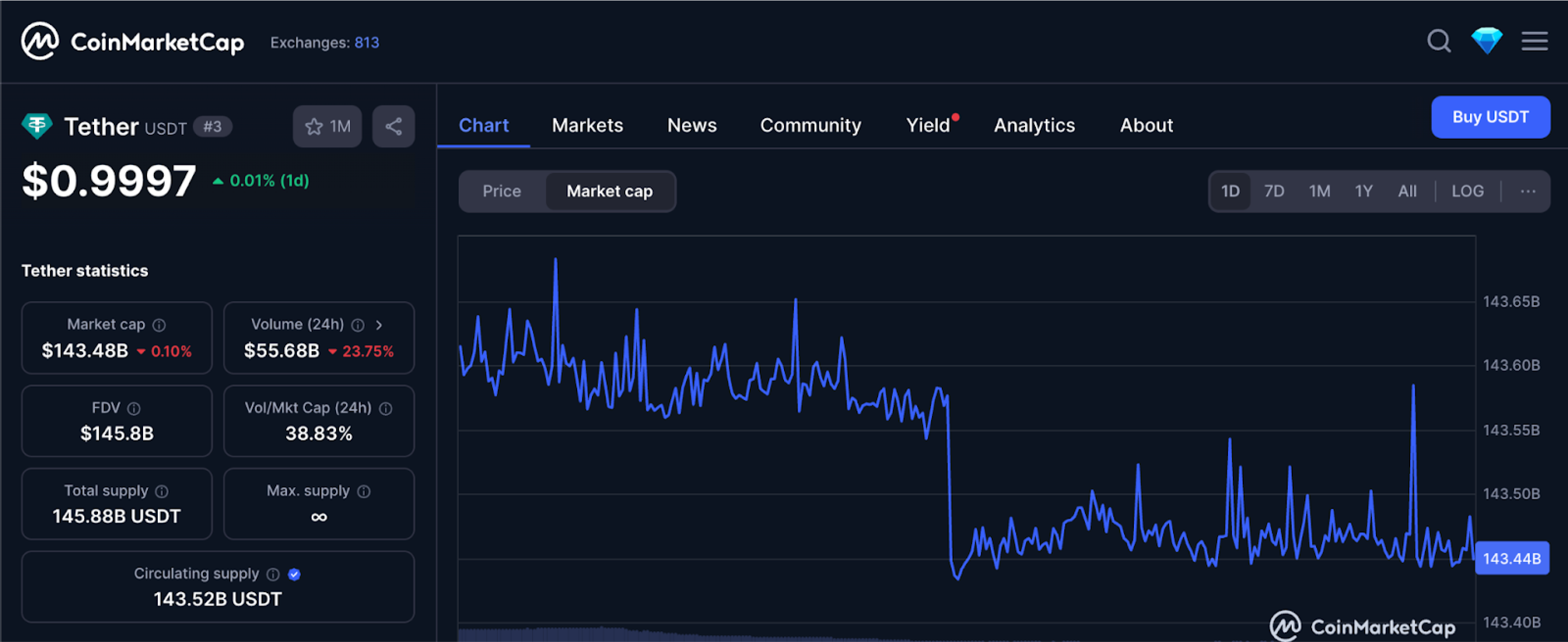Viewport: 1568px width, 642px height.
Task: Show Total supply info icon
Action: click(x=161, y=491)
